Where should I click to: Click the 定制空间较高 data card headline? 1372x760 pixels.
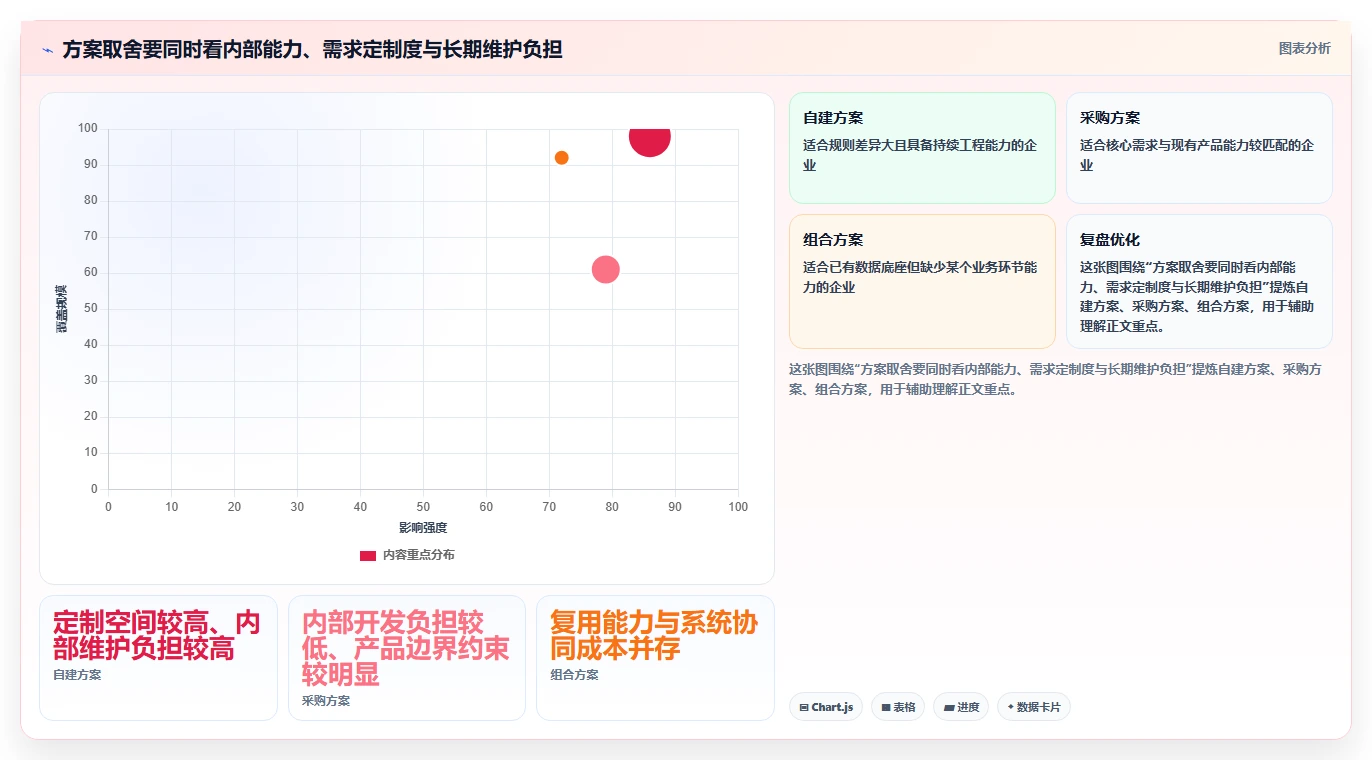[157, 635]
